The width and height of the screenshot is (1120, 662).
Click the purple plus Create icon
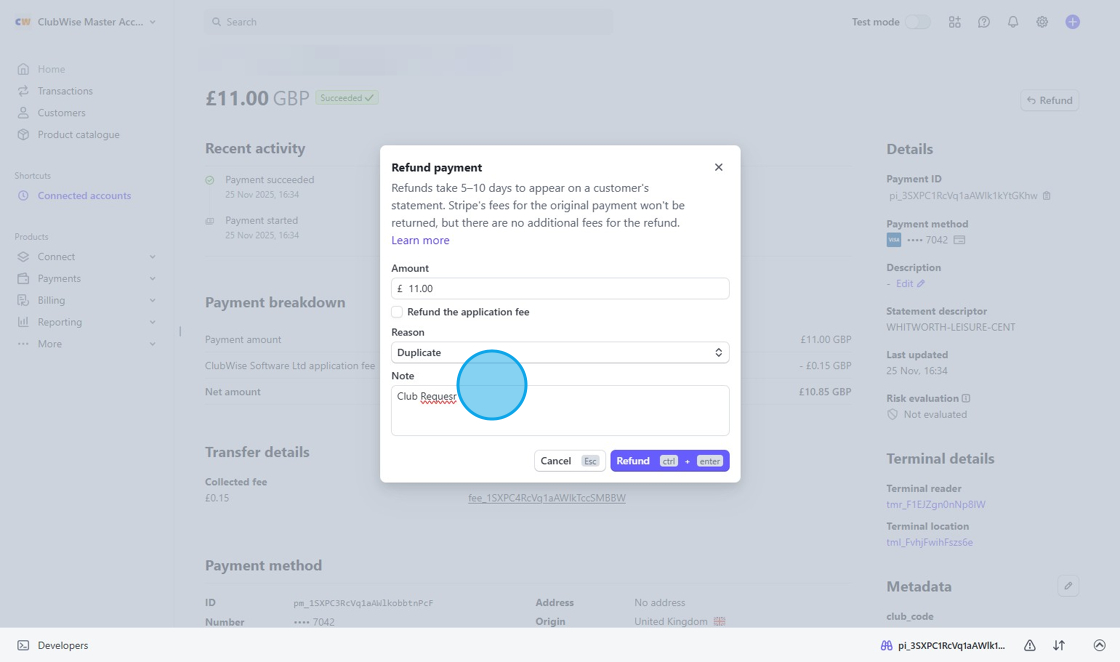click(1072, 21)
